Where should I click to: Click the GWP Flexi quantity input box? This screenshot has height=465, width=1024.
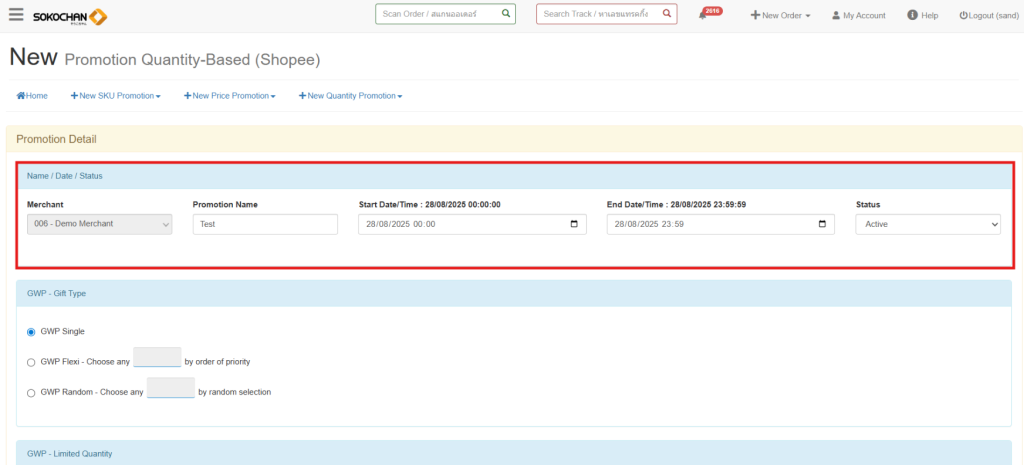[157, 358]
